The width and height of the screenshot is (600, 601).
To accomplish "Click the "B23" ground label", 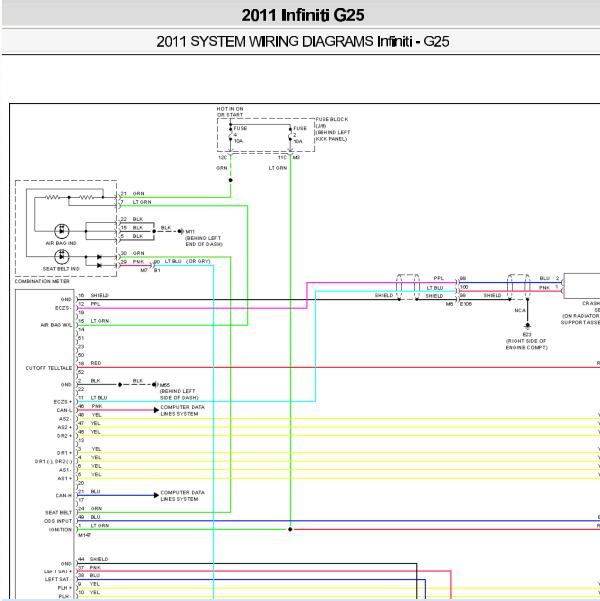I will [x=527, y=335].
